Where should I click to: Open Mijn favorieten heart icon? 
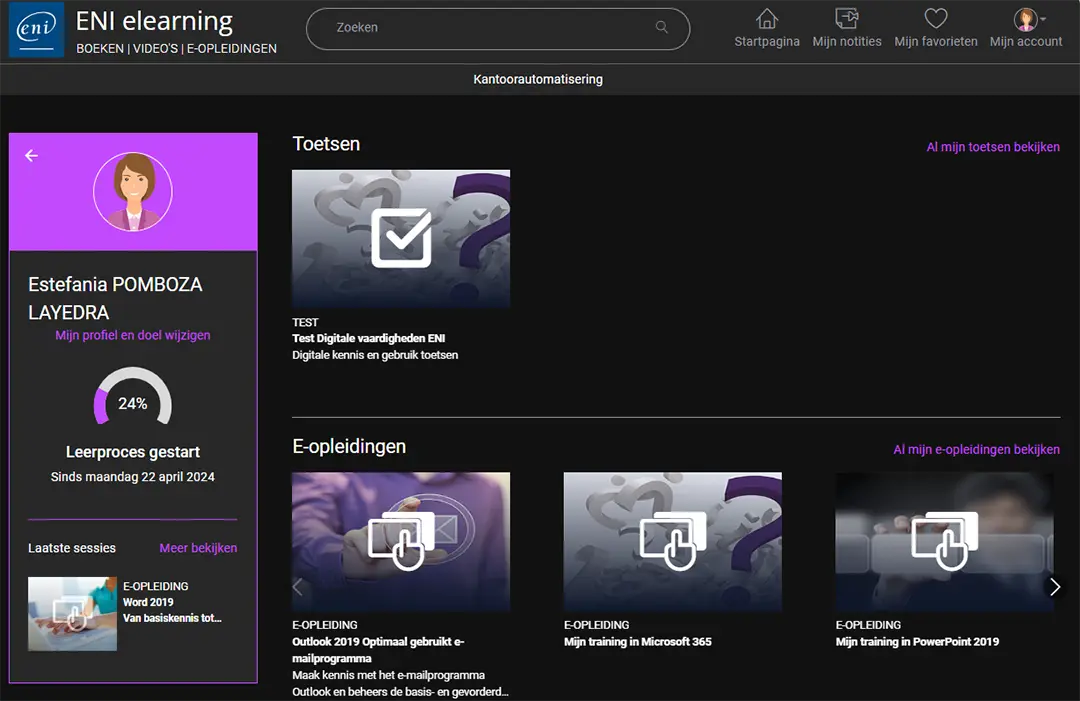935,19
